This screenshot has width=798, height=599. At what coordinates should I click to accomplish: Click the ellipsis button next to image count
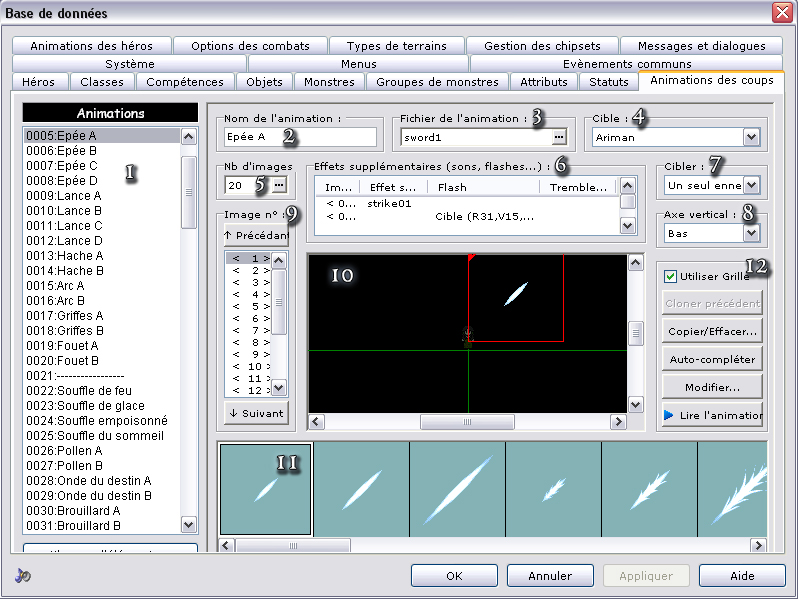[x=279, y=185]
